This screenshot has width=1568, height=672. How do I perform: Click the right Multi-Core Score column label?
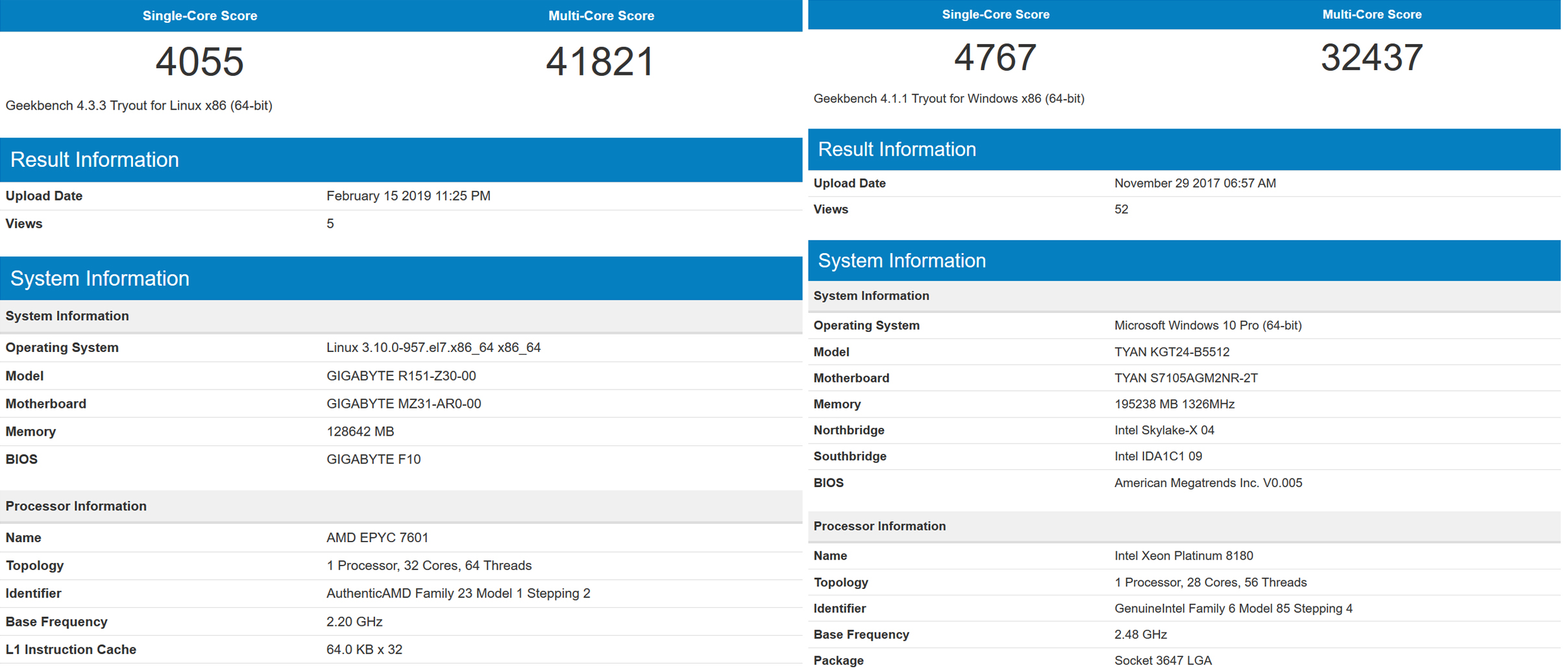tap(1371, 14)
